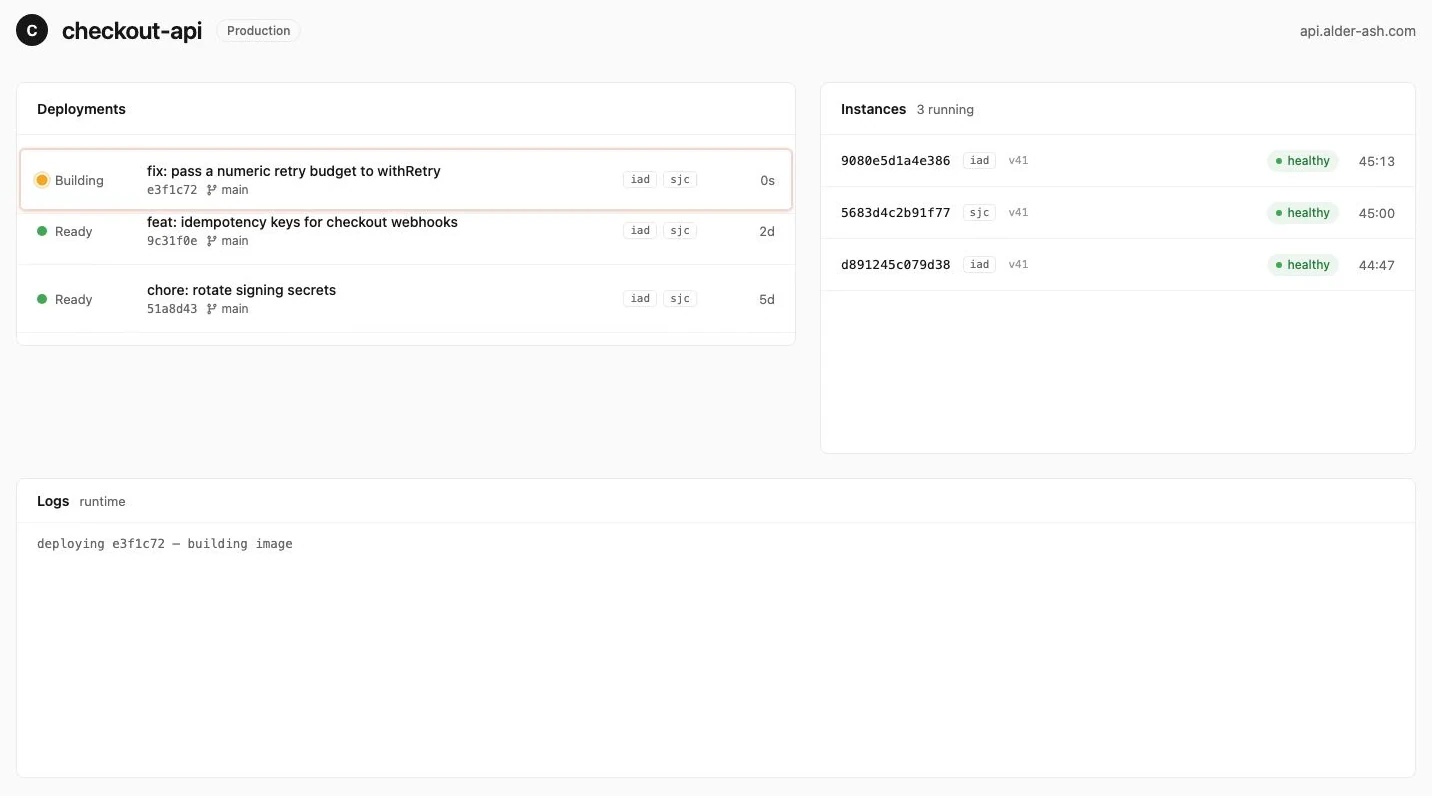1432x796 pixels.
Task: Click uptime 44:47 value
Action: [x=1376, y=265]
